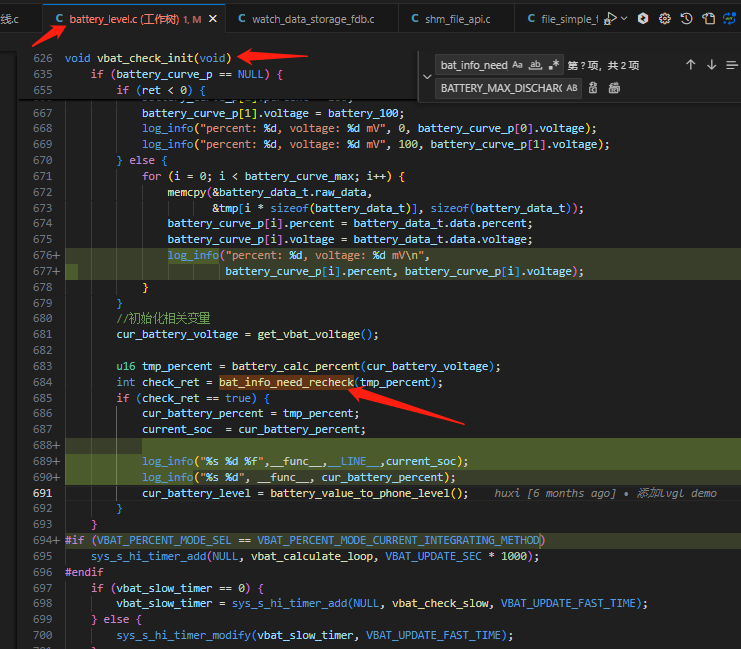Toggle Preserve Case in replace box
Viewport: 741px width, 649px height.
tap(572, 88)
